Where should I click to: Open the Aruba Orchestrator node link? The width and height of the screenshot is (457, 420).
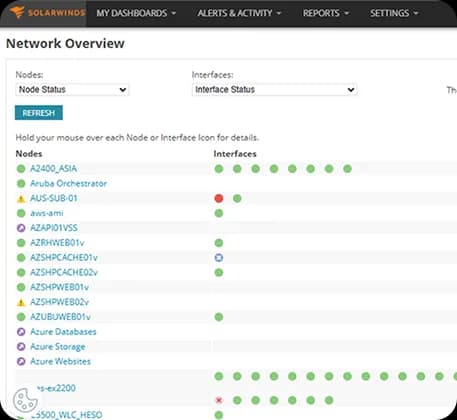click(x=68, y=183)
